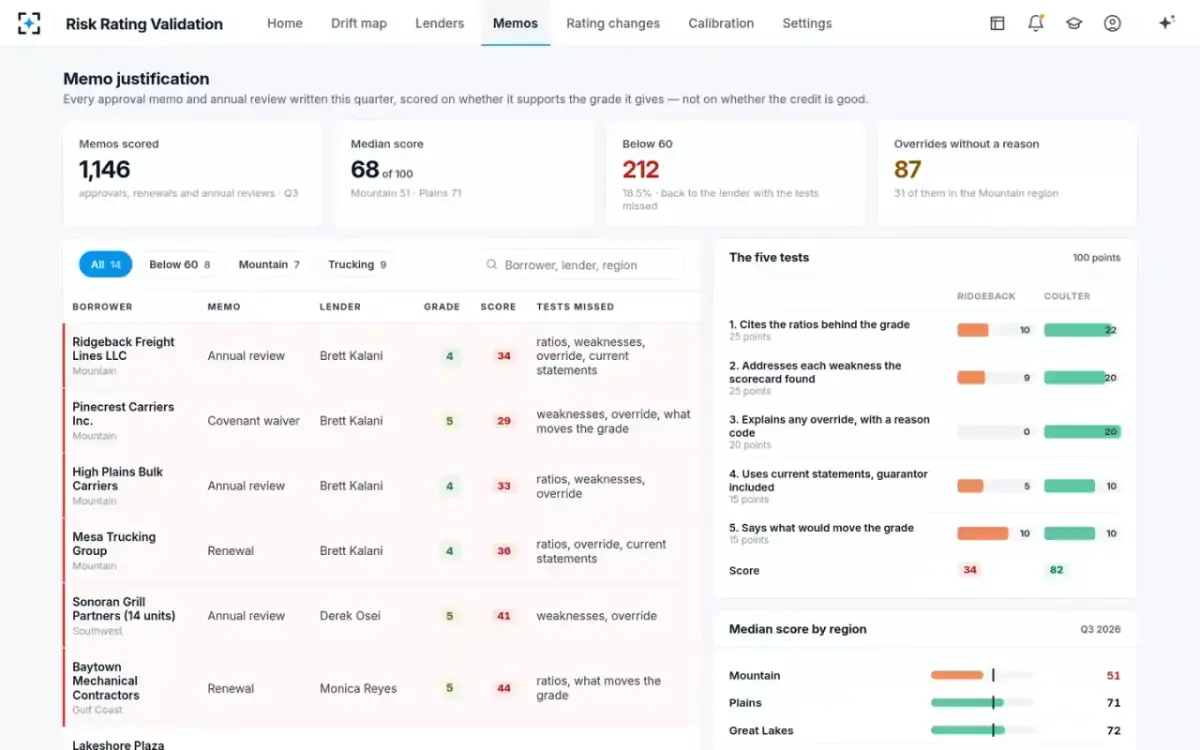1200x750 pixels.
Task: Open the user profile icon
Action: pyautogui.click(x=1112, y=23)
